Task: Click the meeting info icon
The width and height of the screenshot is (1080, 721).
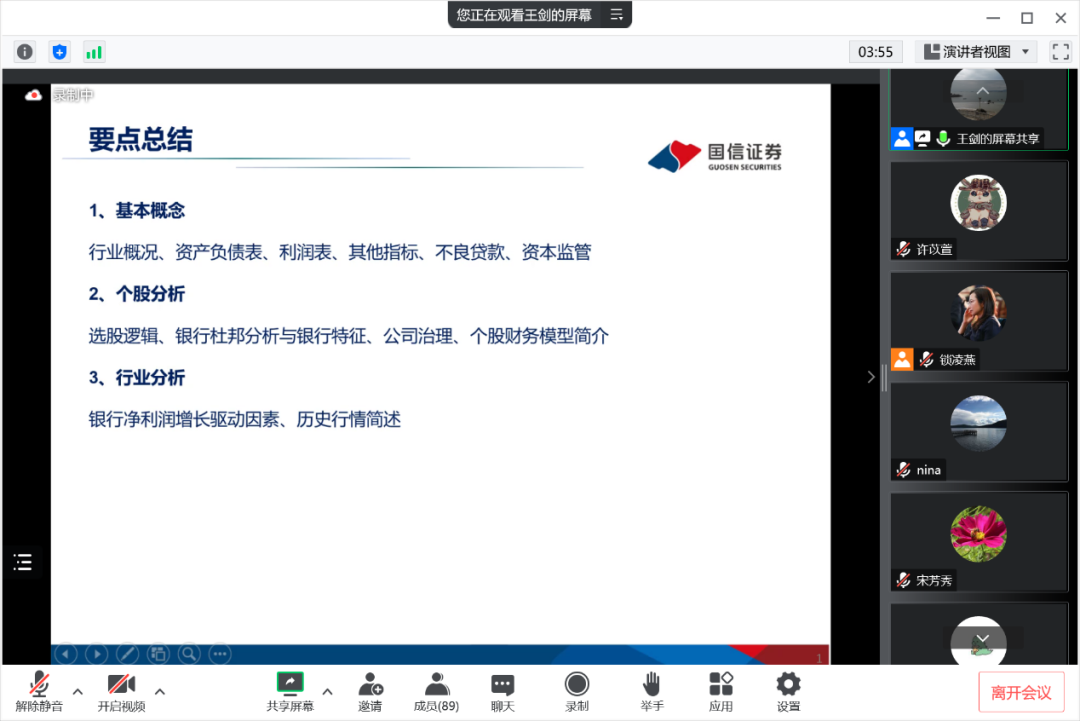Action: (25, 52)
